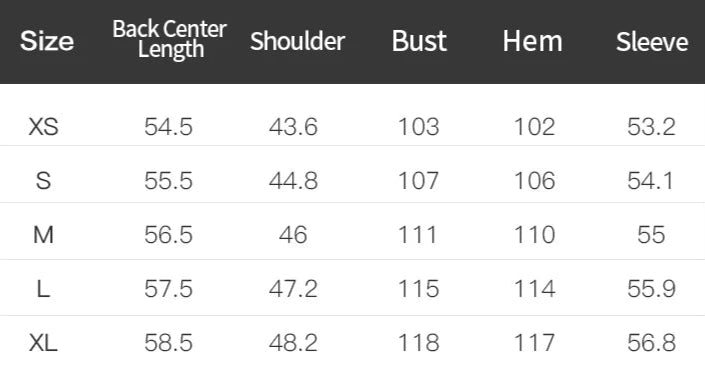Click the M bust value 111

tap(418, 235)
